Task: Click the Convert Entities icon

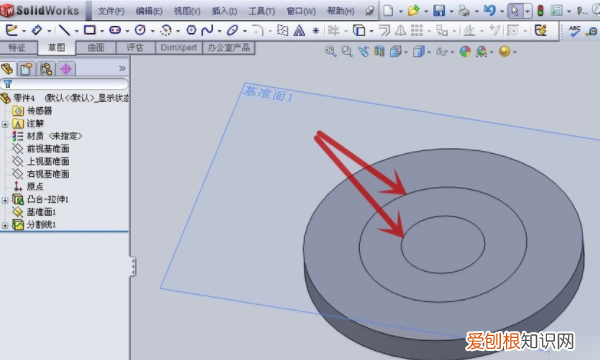Action: (359, 30)
